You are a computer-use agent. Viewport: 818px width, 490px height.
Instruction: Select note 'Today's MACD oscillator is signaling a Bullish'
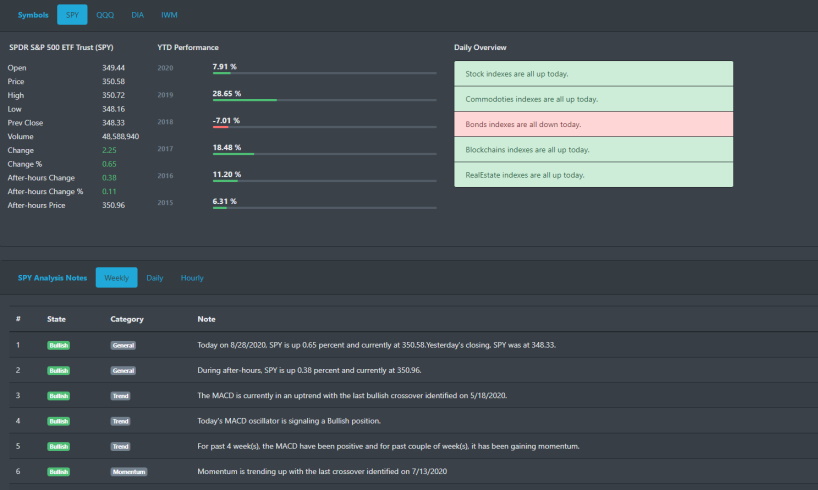pos(289,421)
